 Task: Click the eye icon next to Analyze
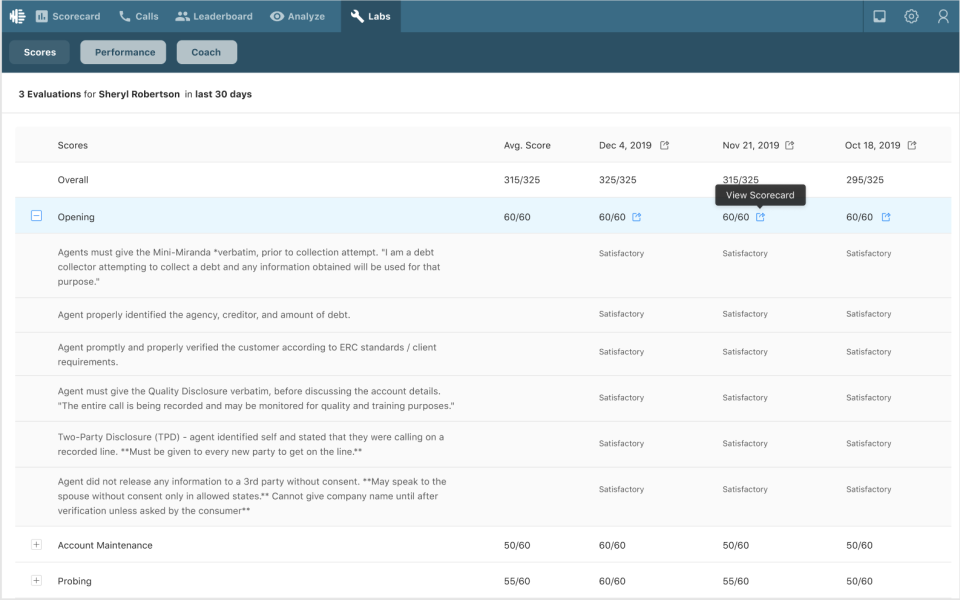[x=277, y=17]
